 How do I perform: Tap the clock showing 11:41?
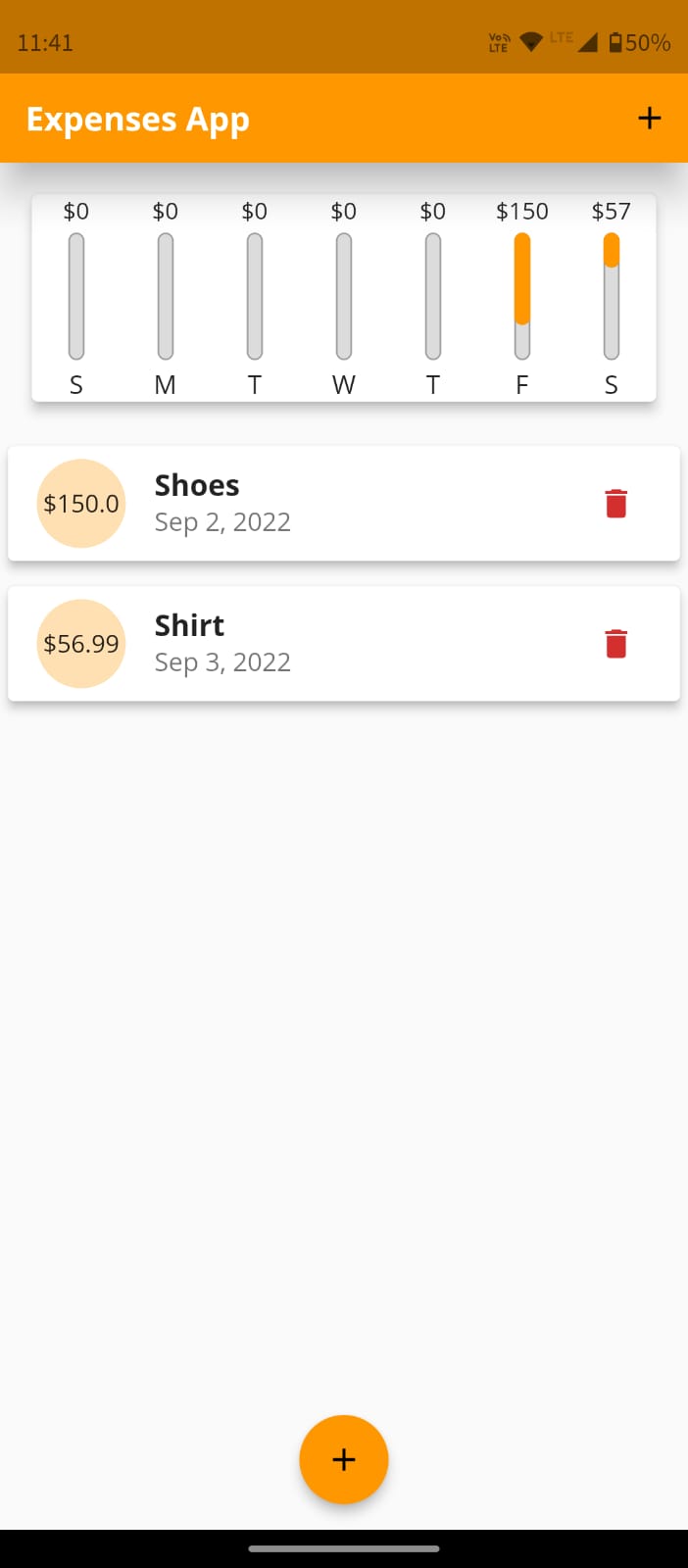click(45, 41)
